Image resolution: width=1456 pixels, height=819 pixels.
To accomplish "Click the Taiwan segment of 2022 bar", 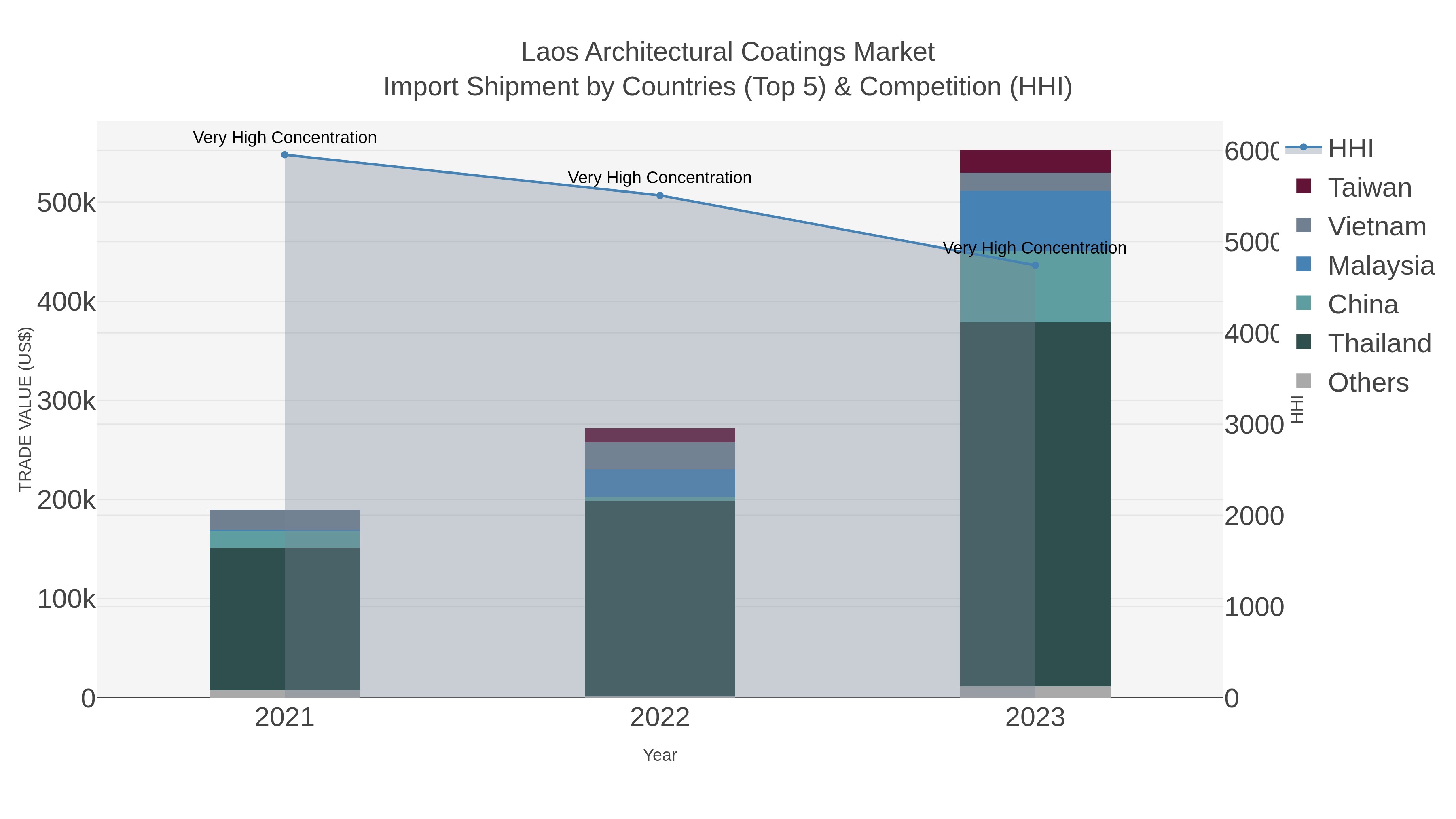I will (x=660, y=436).
